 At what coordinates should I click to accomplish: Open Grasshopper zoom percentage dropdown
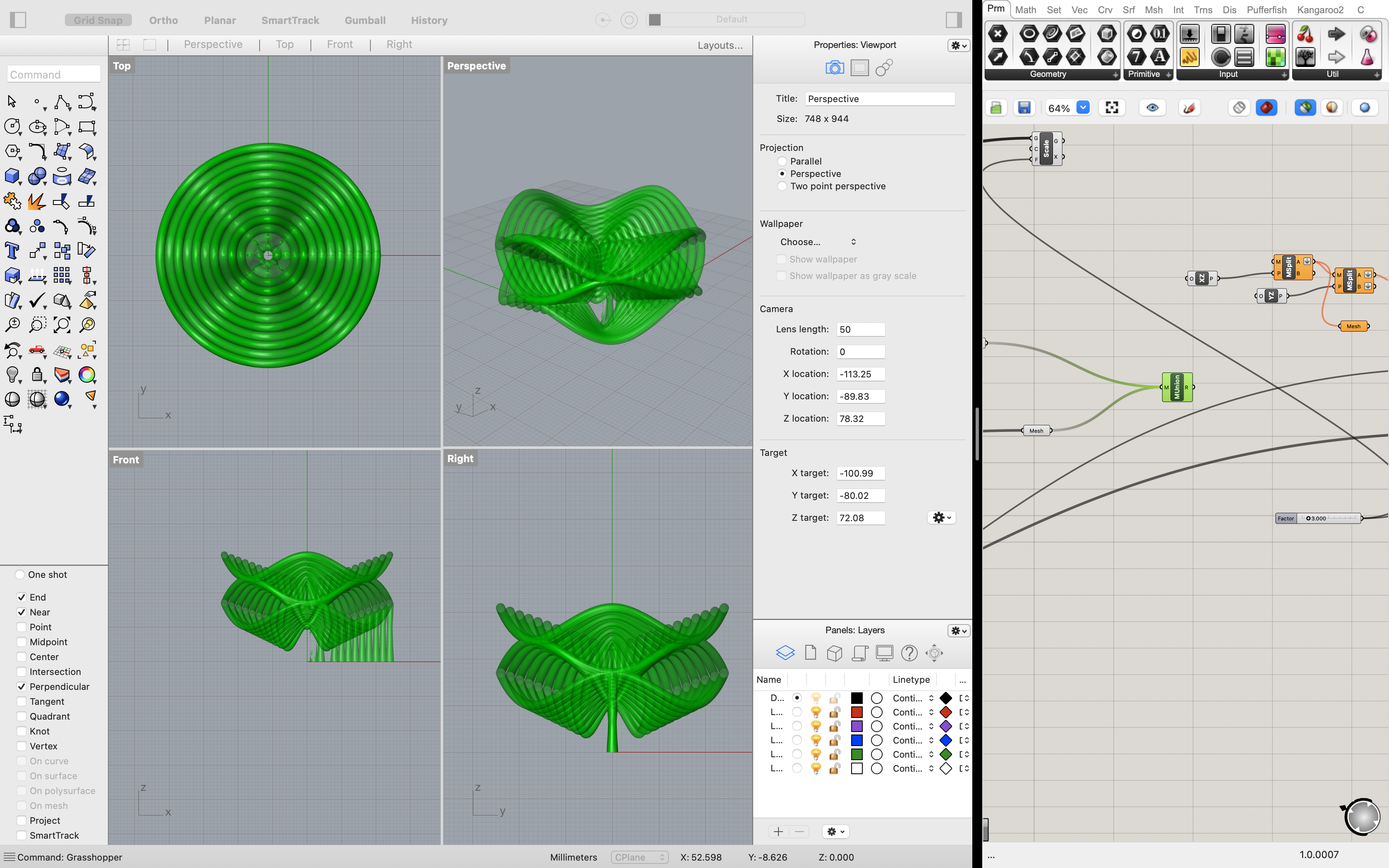click(x=1083, y=108)
